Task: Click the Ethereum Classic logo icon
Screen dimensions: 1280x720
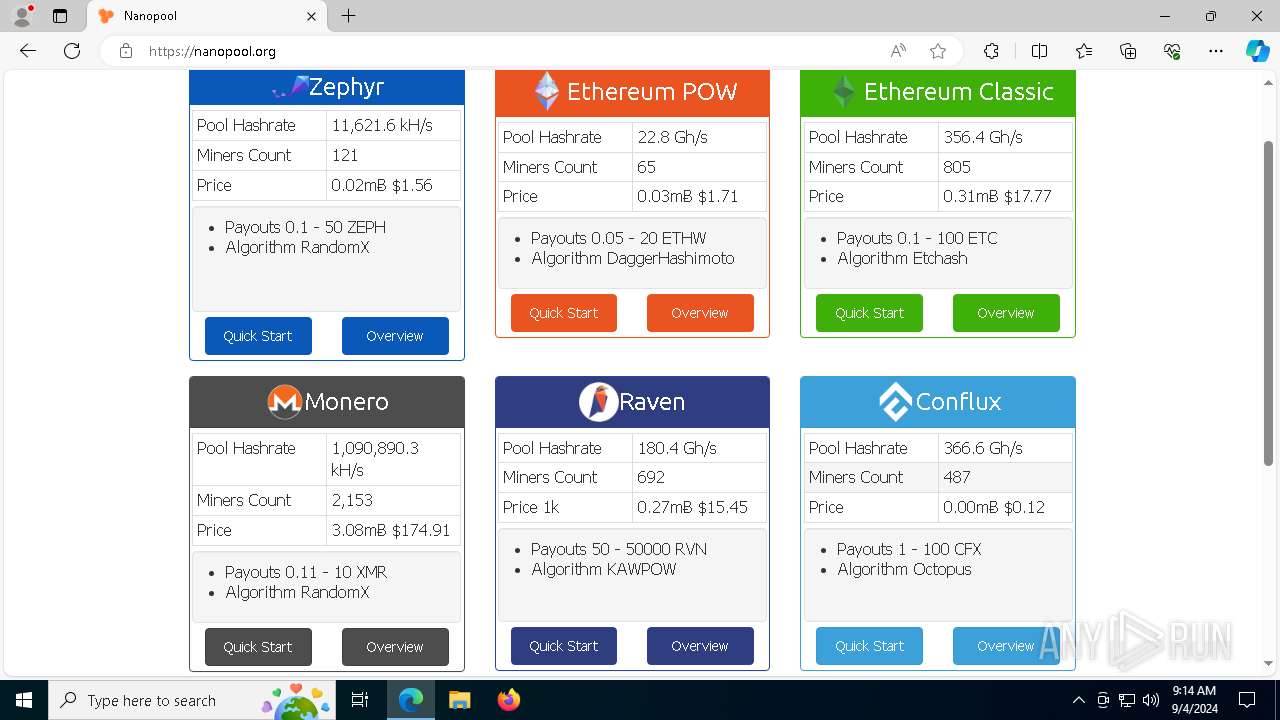Action: 844,91
